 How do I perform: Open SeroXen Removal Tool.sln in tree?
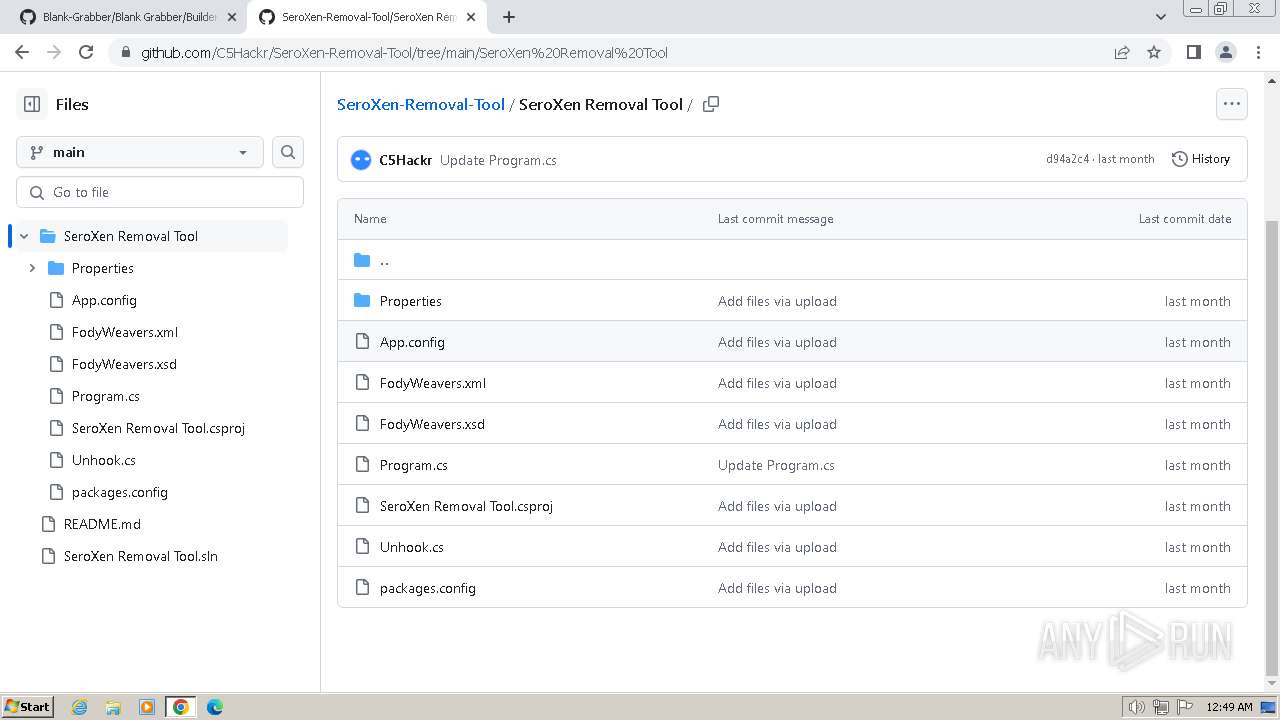(x=141, y=556)
